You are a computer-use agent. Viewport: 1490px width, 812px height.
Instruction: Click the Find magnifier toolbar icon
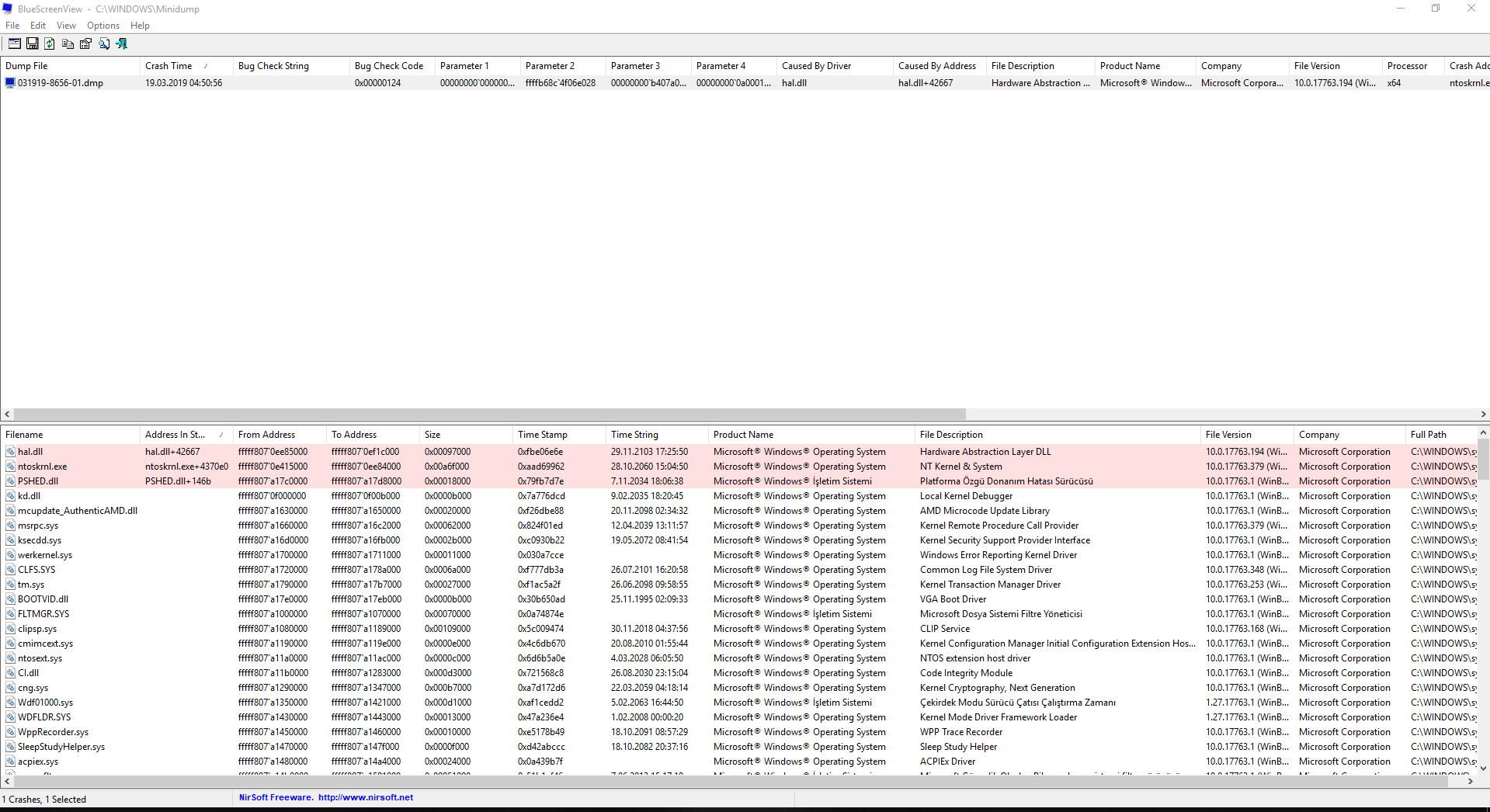coord(104,44)
